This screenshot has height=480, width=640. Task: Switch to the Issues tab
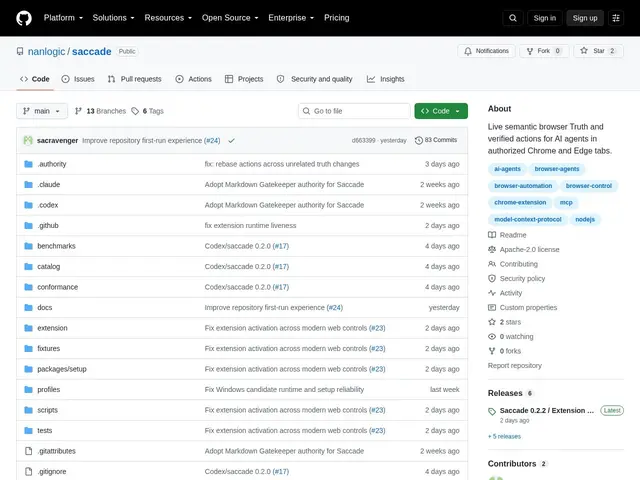pos(78,79)
